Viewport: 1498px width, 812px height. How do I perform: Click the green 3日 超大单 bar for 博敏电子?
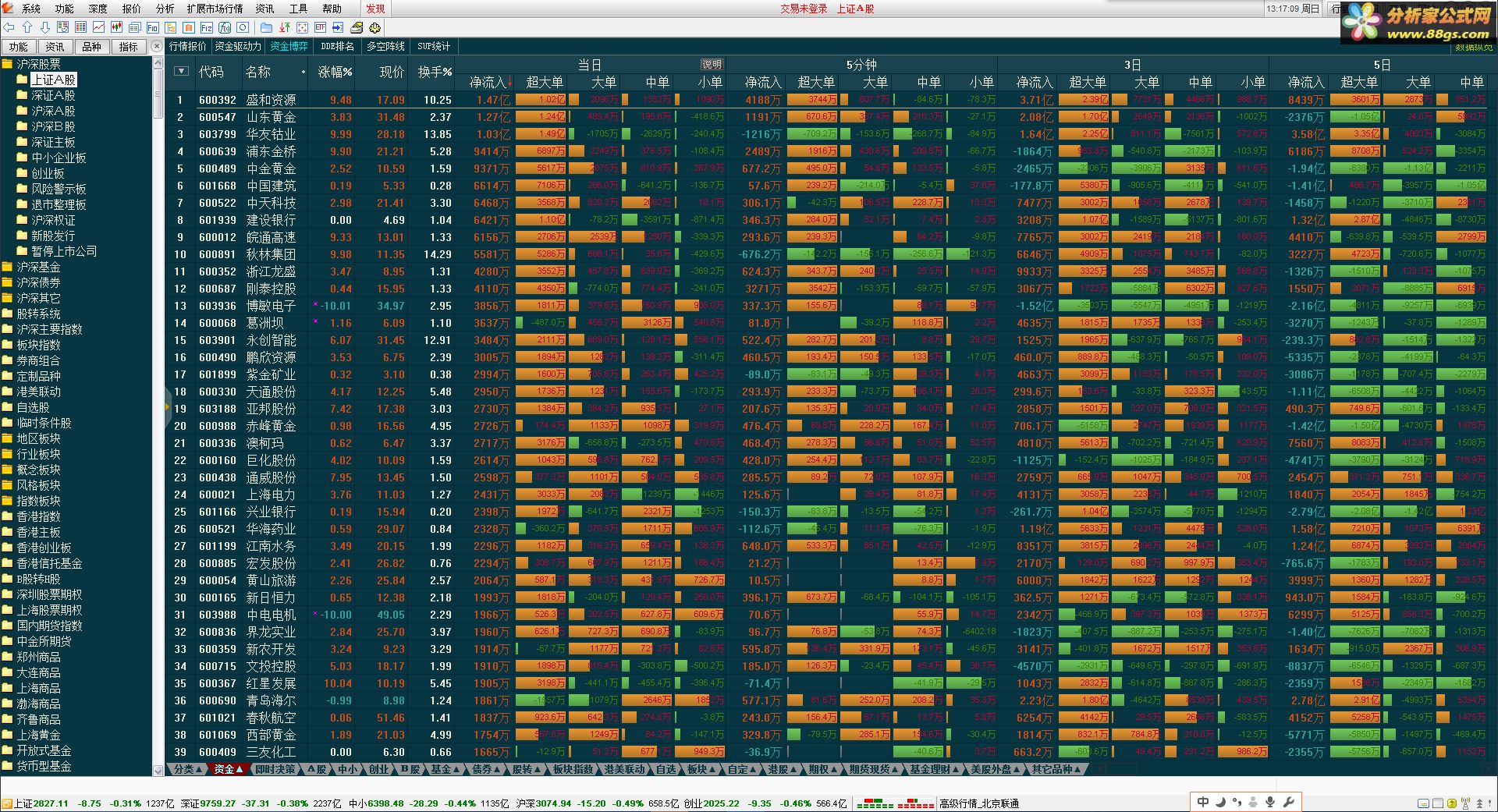click(x=1083, y=306)
